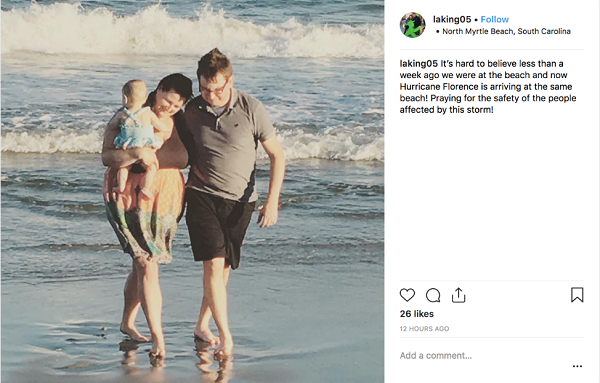View the 26 likes list
600x383 pixels.
[417, 314]
